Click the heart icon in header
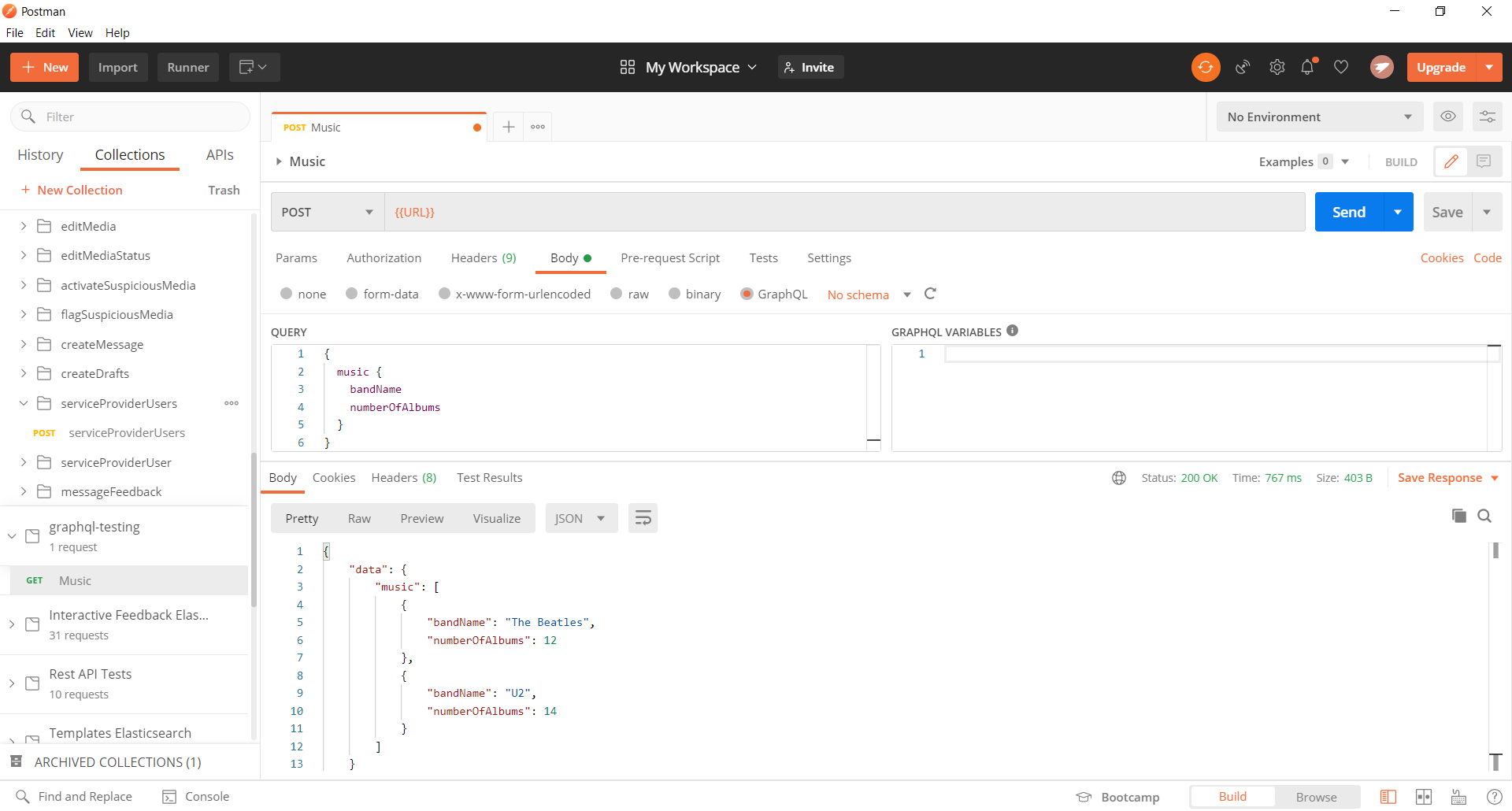The height and width of the screenshot is (811, 1512). tap(1341, 67)
